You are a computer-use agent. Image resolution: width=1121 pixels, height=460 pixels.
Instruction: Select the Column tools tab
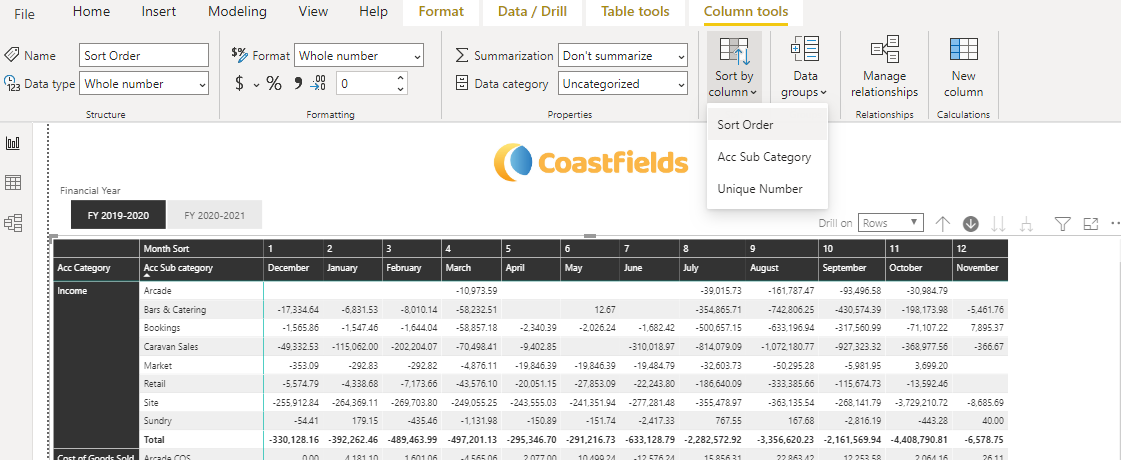746,12
